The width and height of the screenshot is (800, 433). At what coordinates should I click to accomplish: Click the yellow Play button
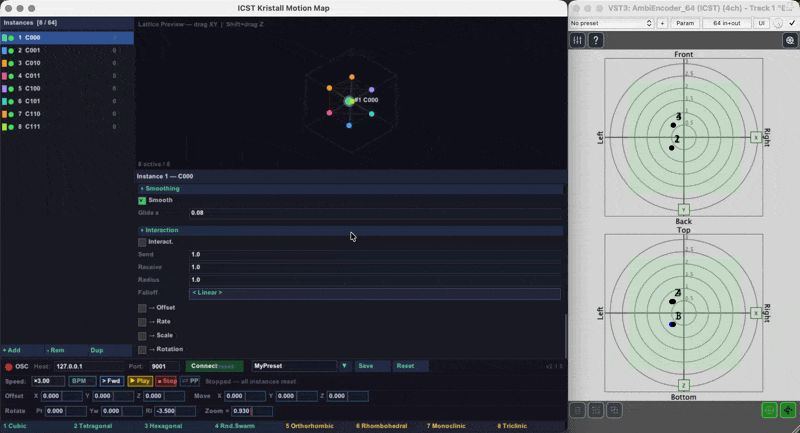pyautogui.click(x=140, y=381)
